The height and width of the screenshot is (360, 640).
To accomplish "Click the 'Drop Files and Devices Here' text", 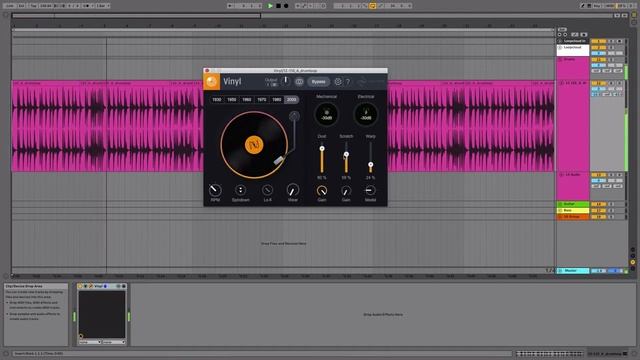I will pos(283,244).
